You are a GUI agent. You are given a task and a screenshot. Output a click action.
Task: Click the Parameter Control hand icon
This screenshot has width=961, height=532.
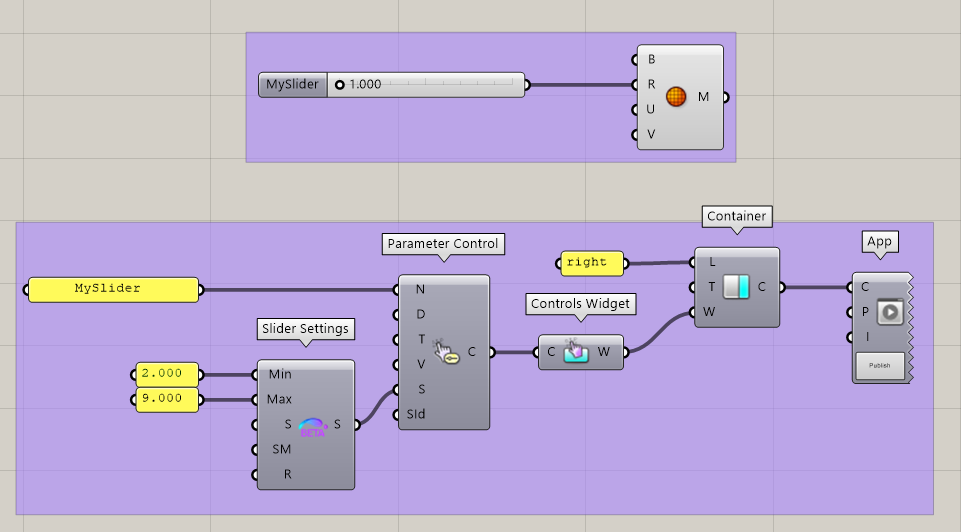click(x=446, y=352)
